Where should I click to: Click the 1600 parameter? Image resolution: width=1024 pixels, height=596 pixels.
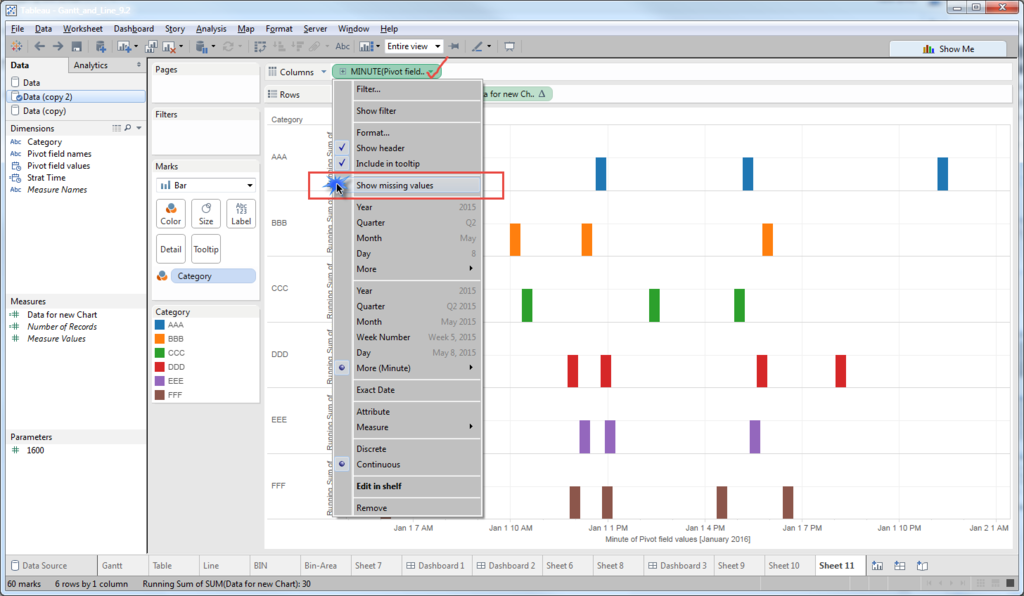pos(35,450)
